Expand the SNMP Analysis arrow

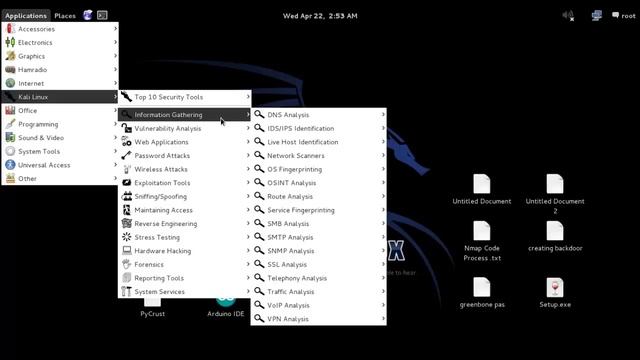click(383, 251)
